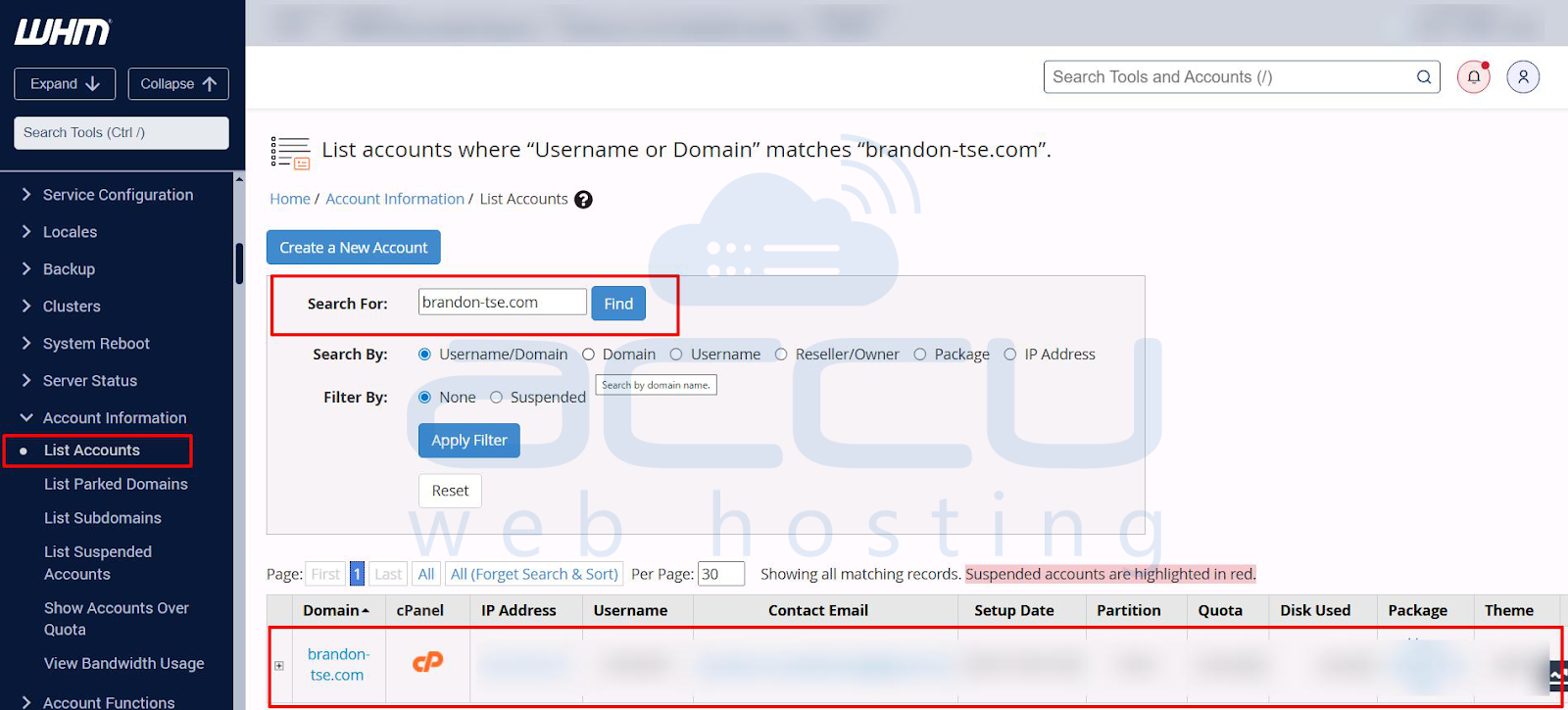Click Create a New Account button
The height and width of the screenshot is (710, 1568).
[x=354, y=248]
